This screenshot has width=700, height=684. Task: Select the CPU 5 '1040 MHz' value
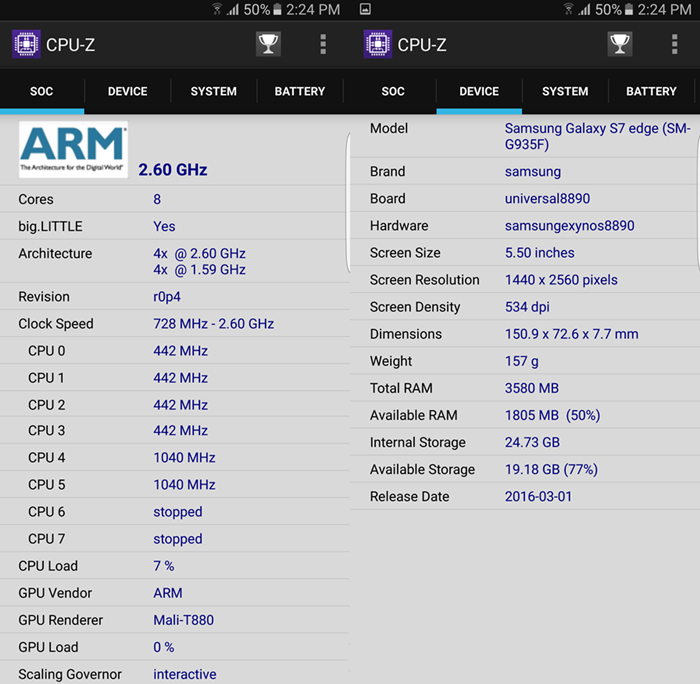[x=184, y=485]
